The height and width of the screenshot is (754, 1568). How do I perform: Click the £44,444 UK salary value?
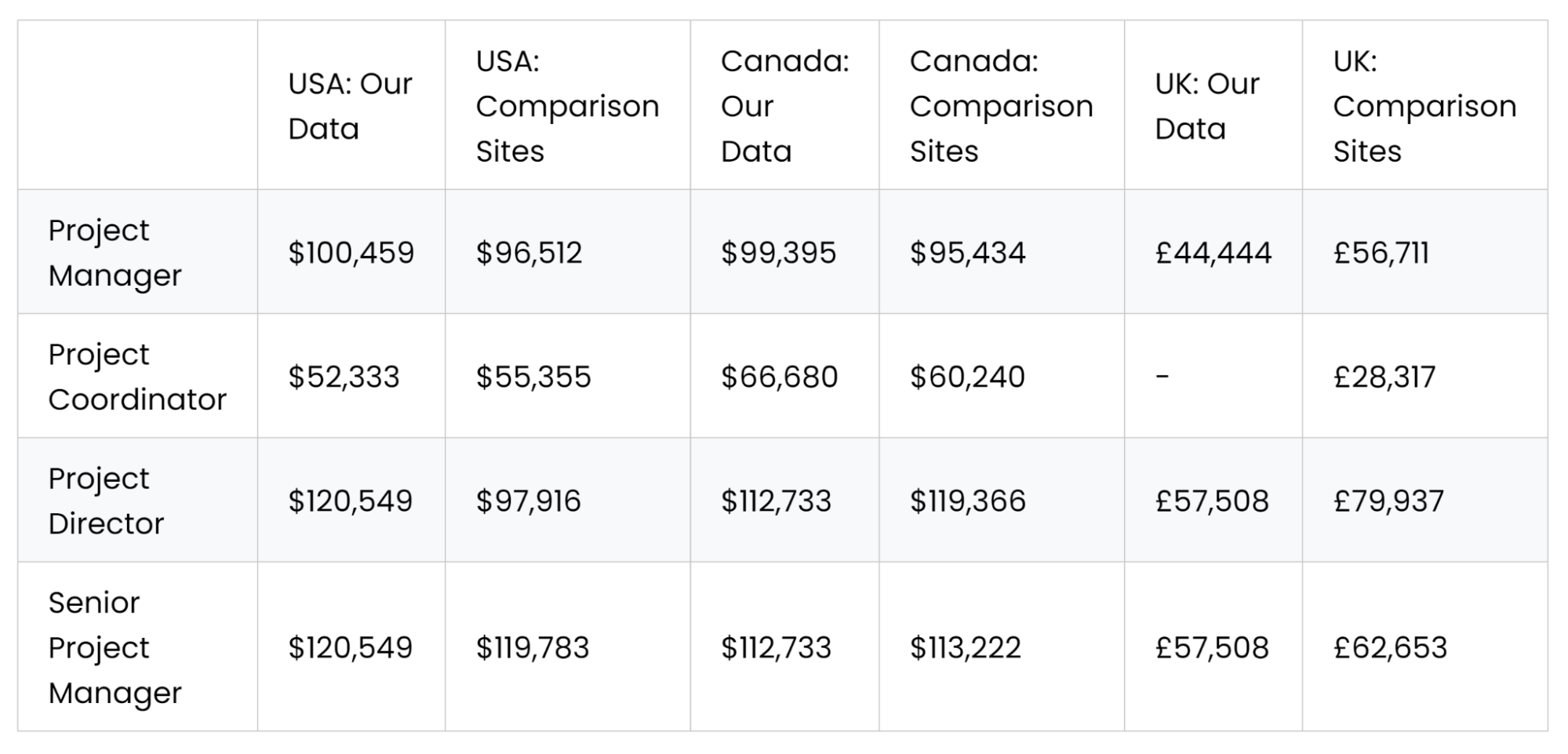(x=1213, y=253)
